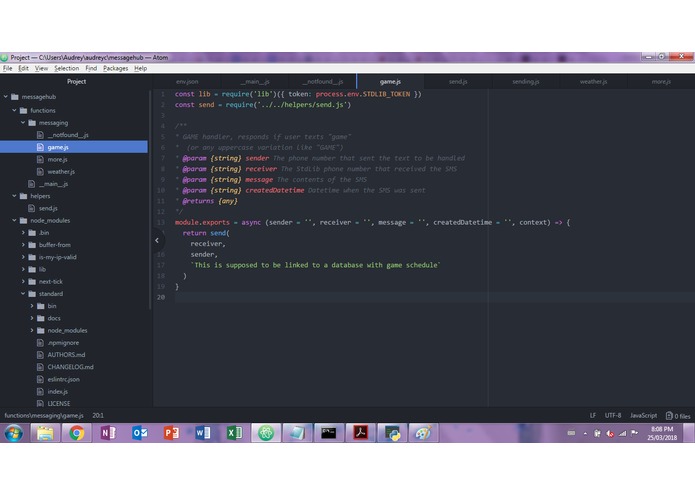Screen dimensions: 695x494
Task: Click the Atom icon in taskbar
Action: click(x=266, y=433)
